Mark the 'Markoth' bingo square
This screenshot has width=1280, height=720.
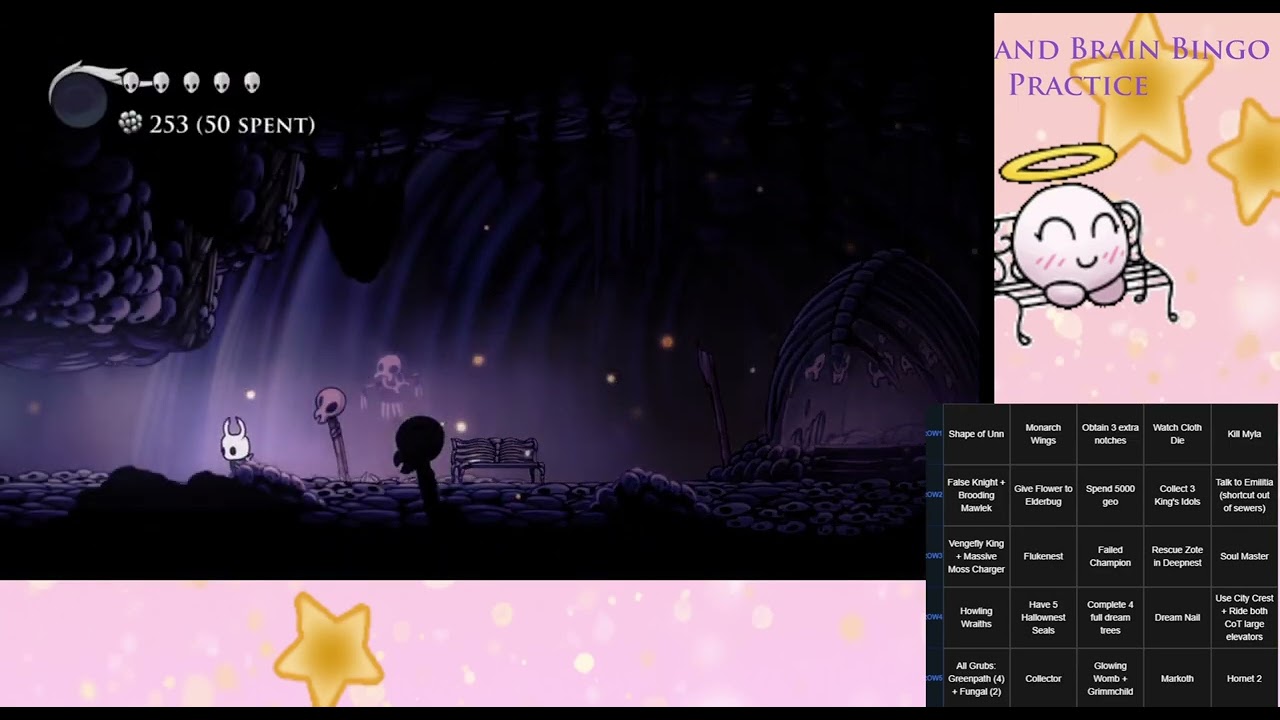[x=1177, y=679]
